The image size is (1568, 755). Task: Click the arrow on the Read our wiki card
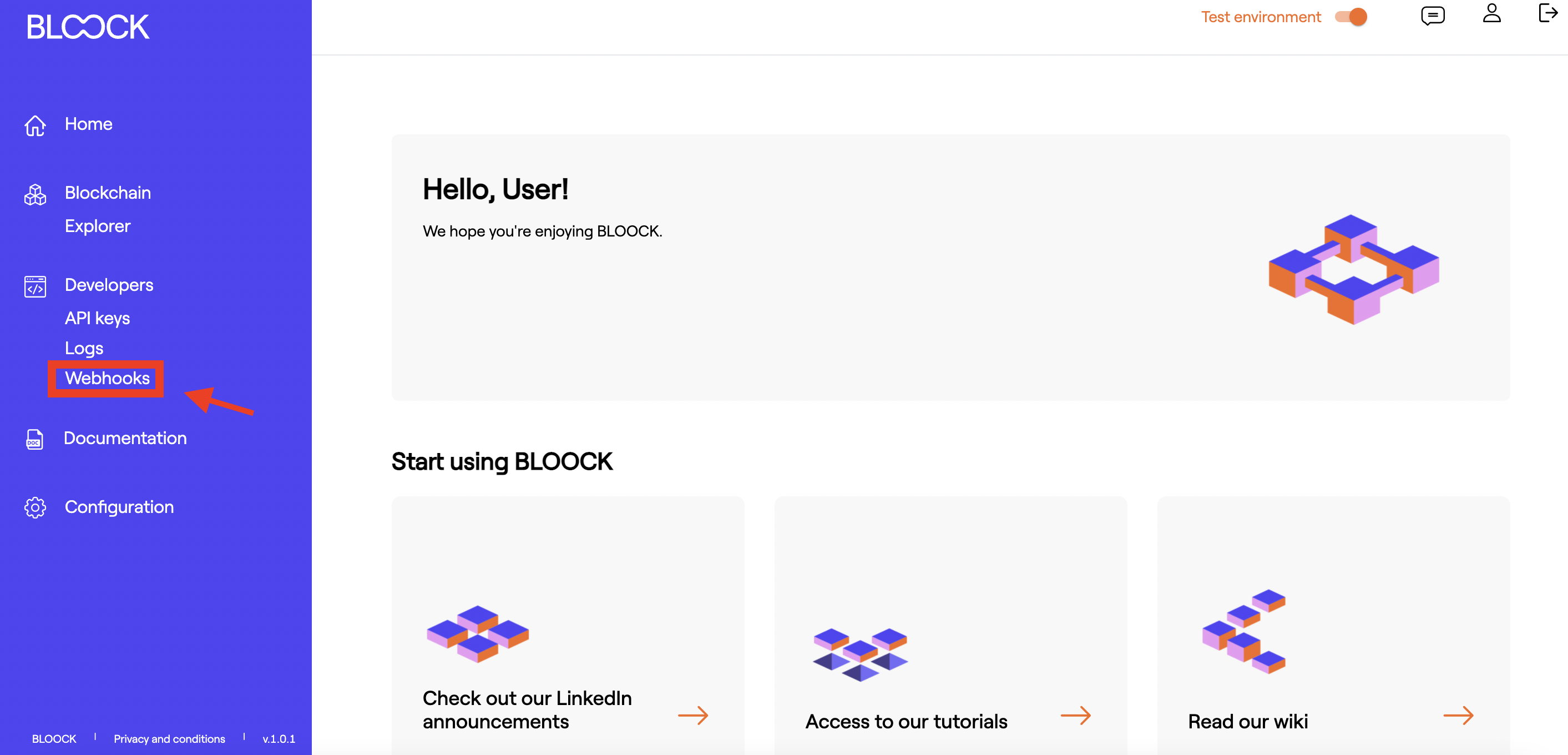1460,716
